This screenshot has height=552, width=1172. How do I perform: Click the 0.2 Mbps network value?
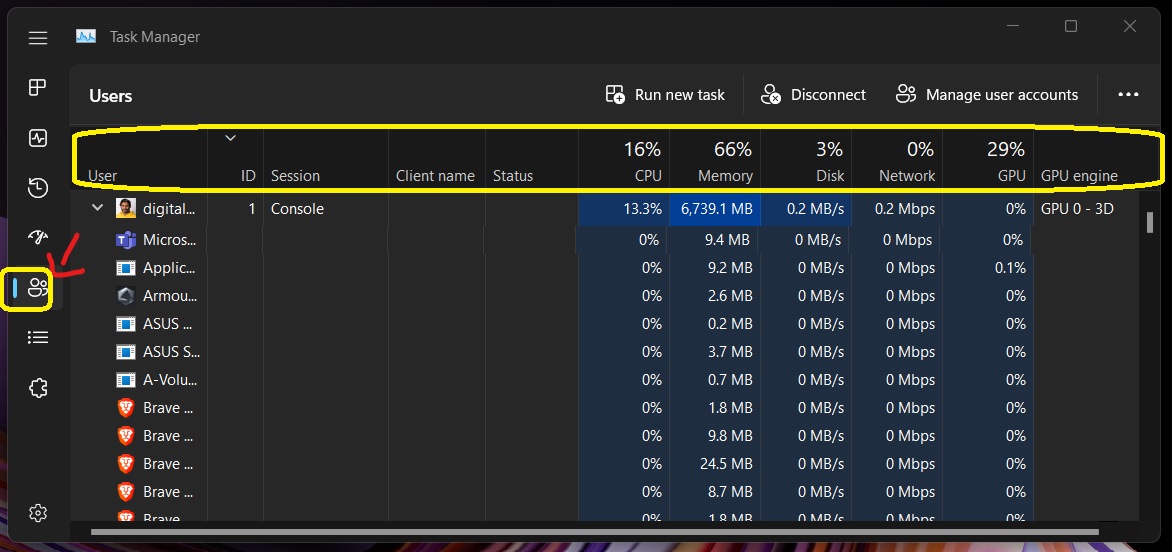coord(905,209)
